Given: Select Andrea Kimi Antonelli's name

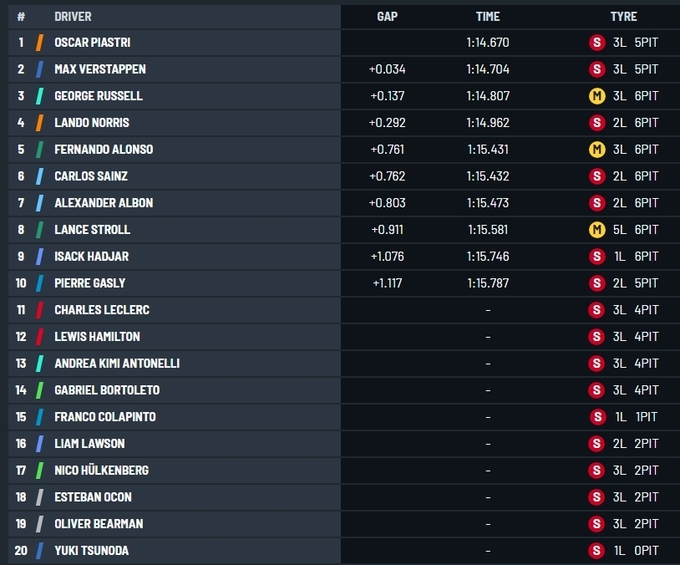Looking at the screenshot, I should pos(117,364).
